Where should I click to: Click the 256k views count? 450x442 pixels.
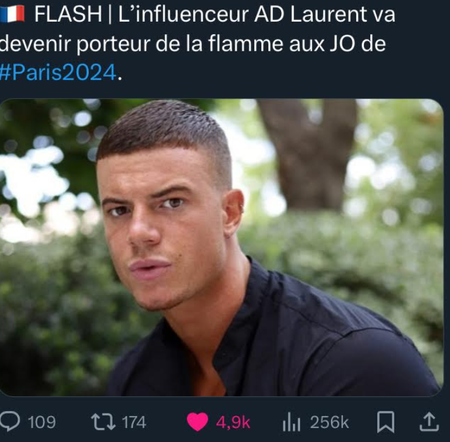click(329, 422)
